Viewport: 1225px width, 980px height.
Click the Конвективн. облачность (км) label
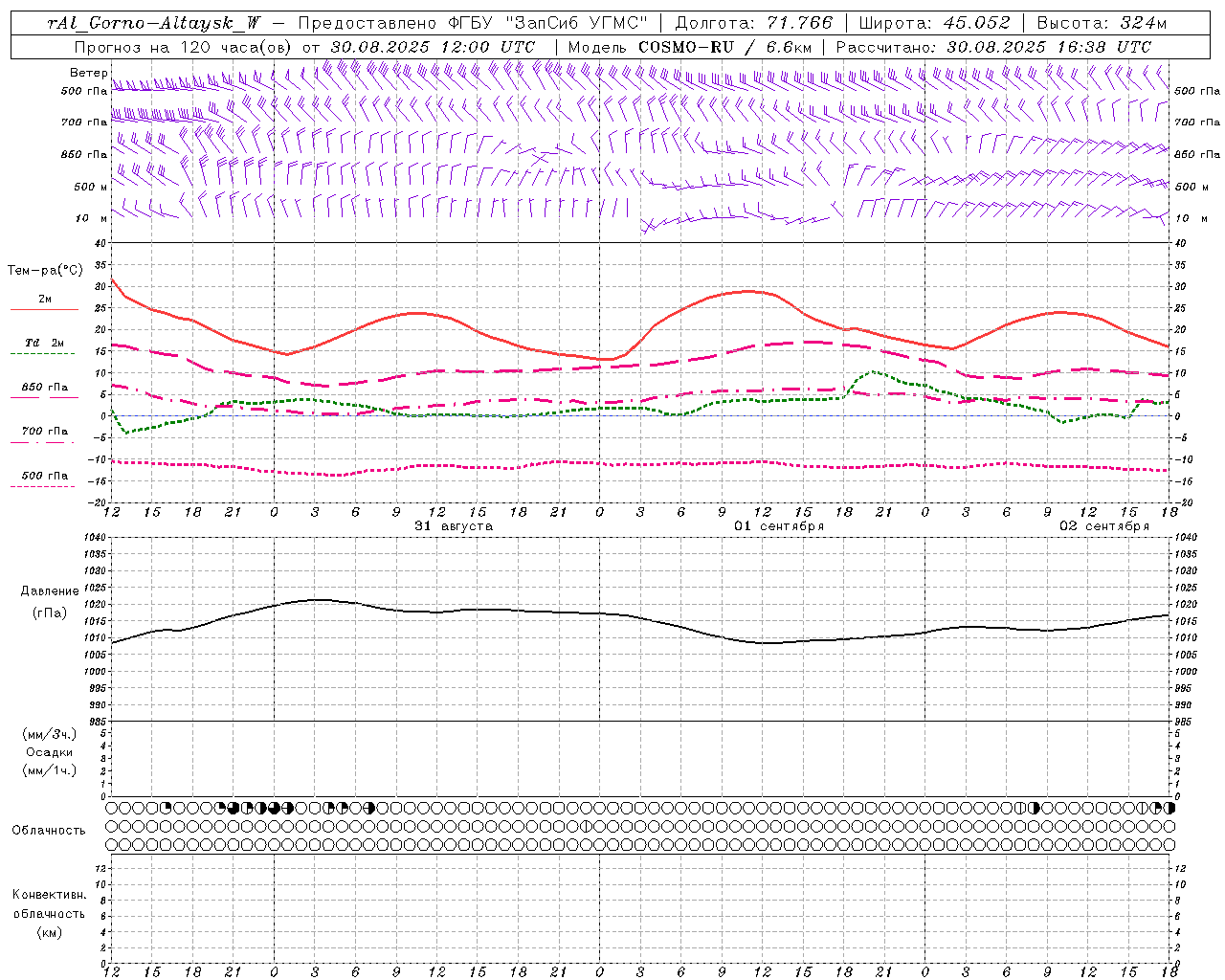coord(49,913)
